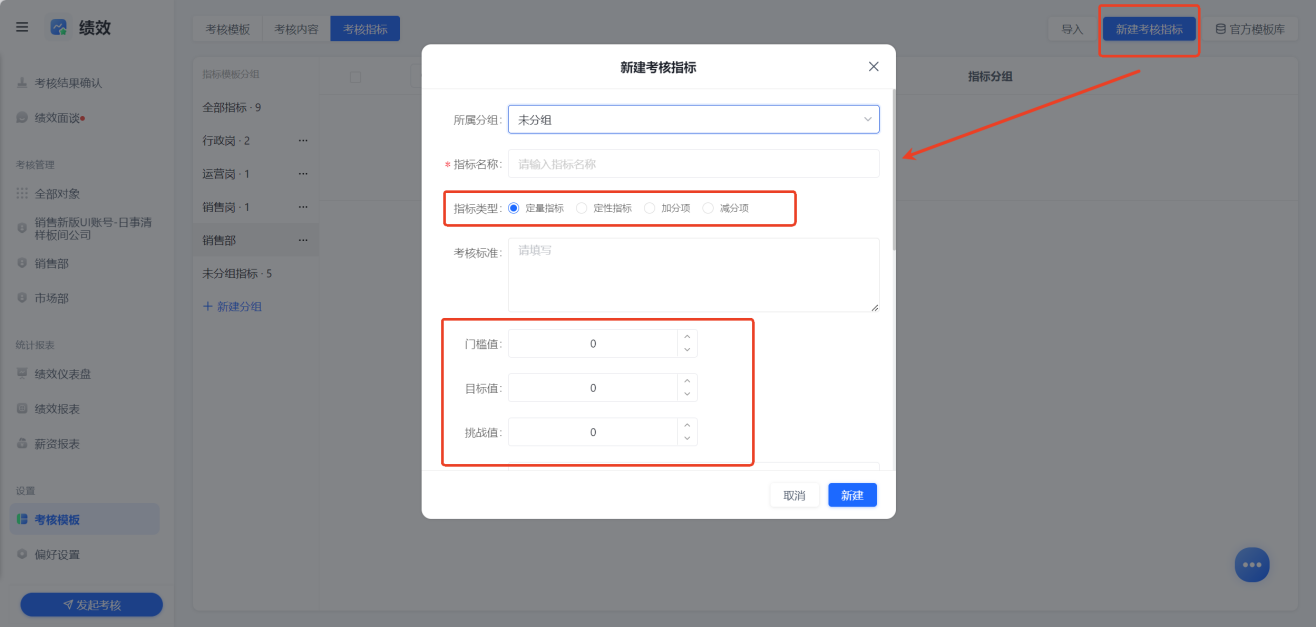Close the 新建考核指标 dialog
This screenshot has width=1316, height=627.
(x=873, y=67)
